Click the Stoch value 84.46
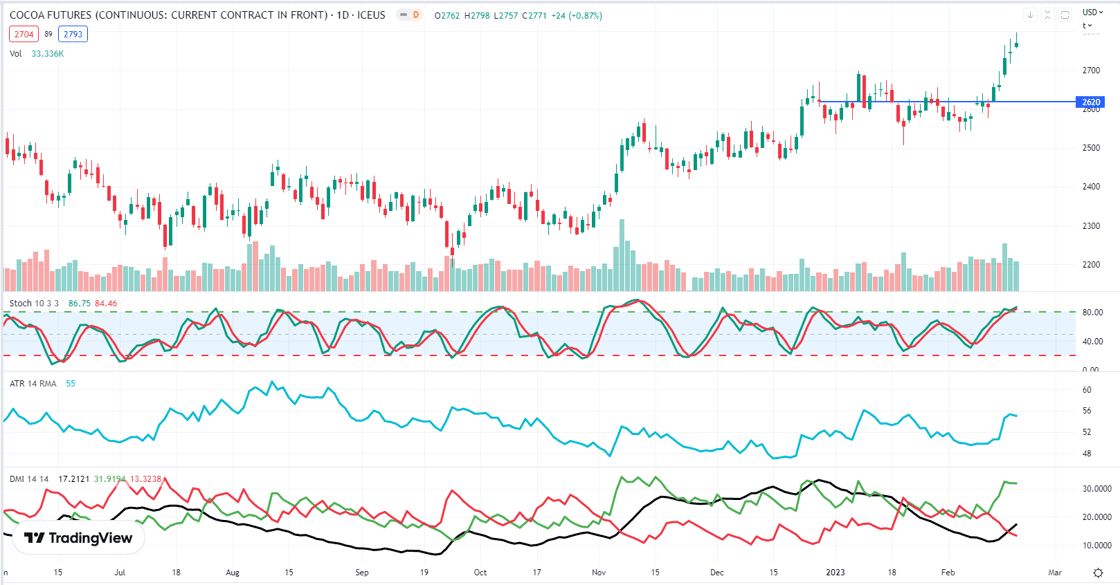The image size is (1120, 585). click(x=106, y=304)
